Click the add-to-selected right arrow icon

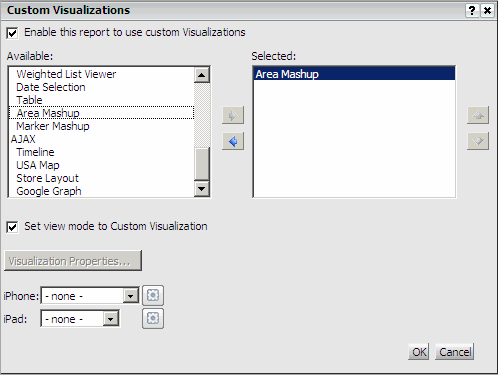[233, 115]
